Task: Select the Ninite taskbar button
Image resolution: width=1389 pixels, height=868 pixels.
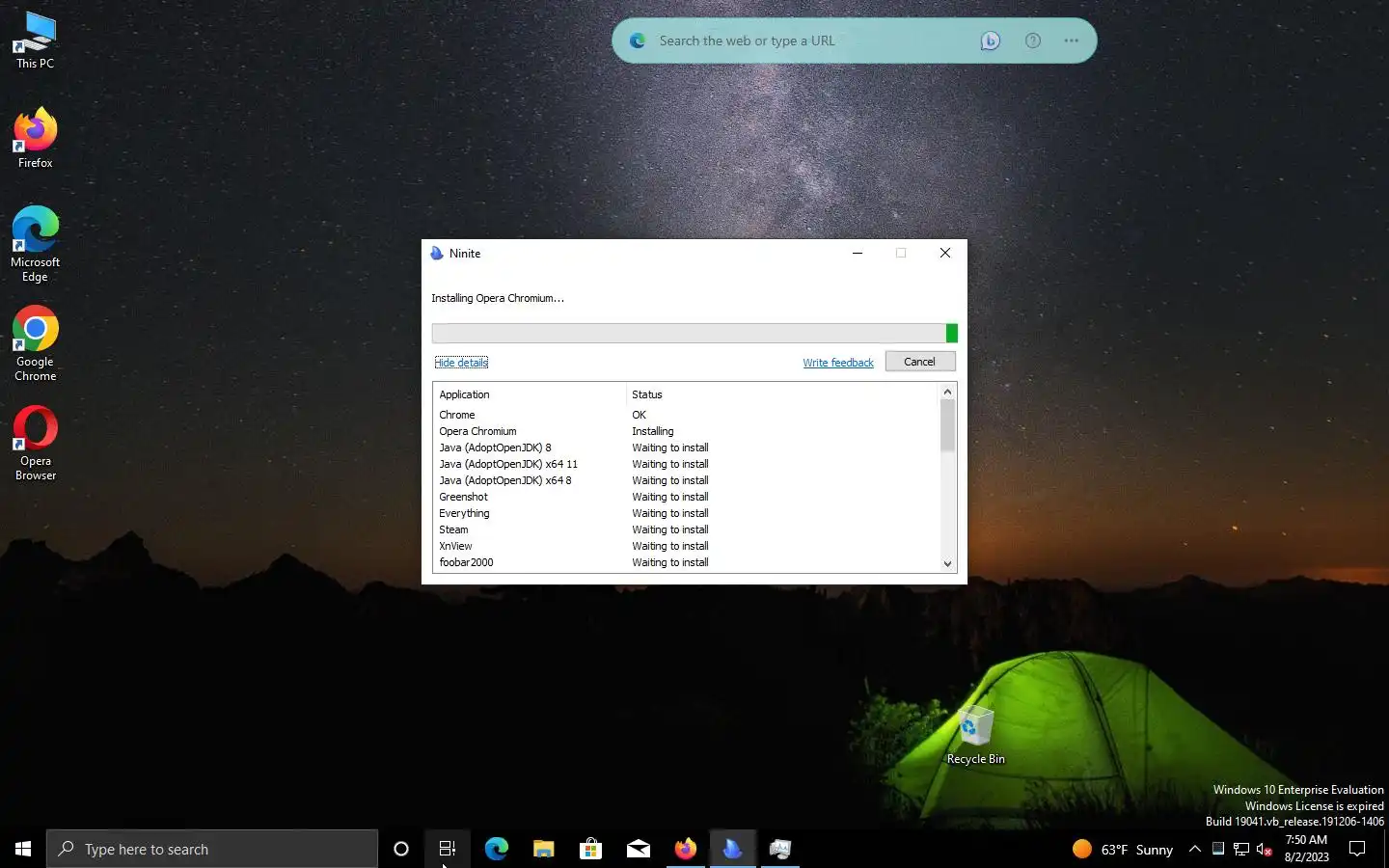Action: tap(732, 849)
